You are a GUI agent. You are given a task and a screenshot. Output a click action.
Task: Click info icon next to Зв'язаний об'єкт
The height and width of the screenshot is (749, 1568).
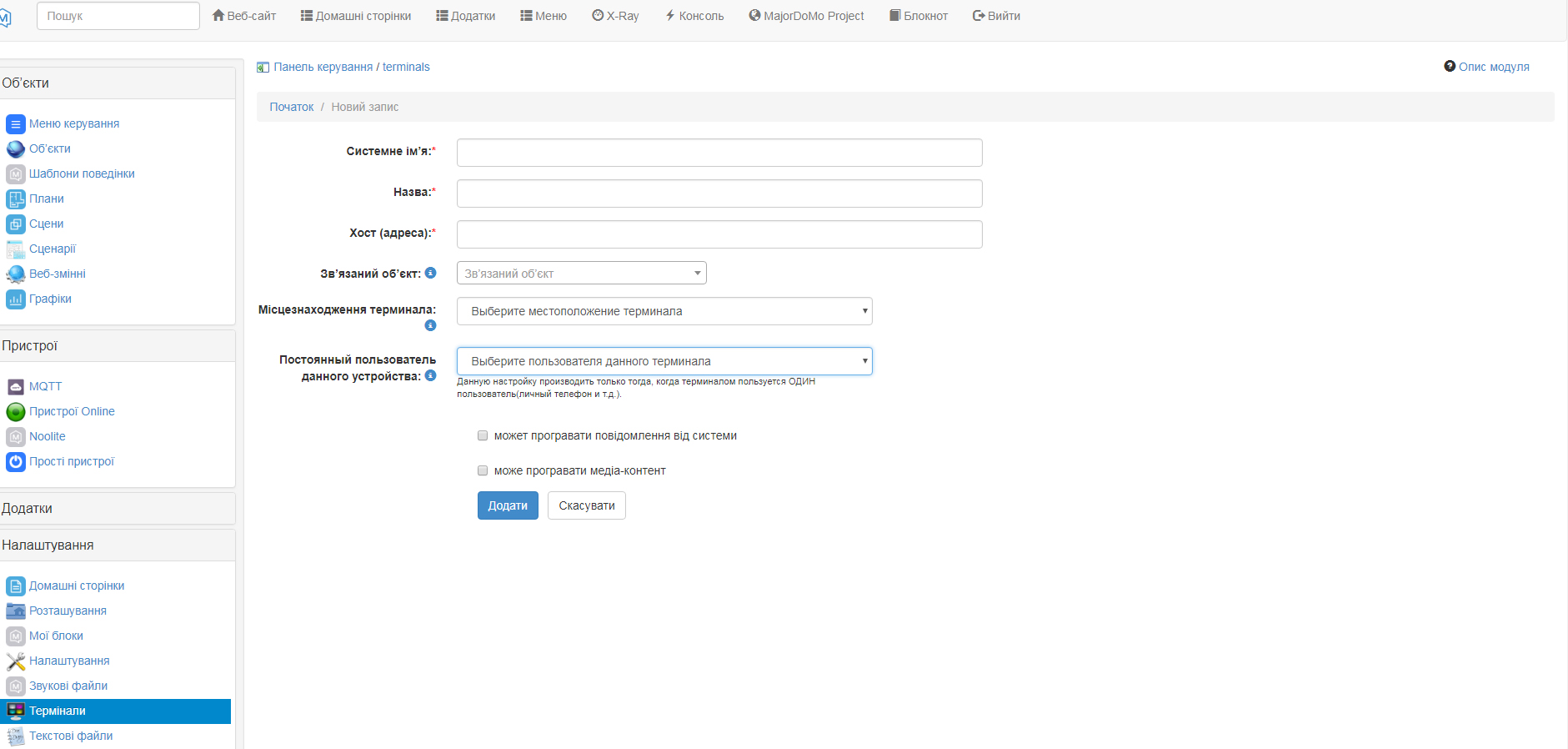[430, 273]
